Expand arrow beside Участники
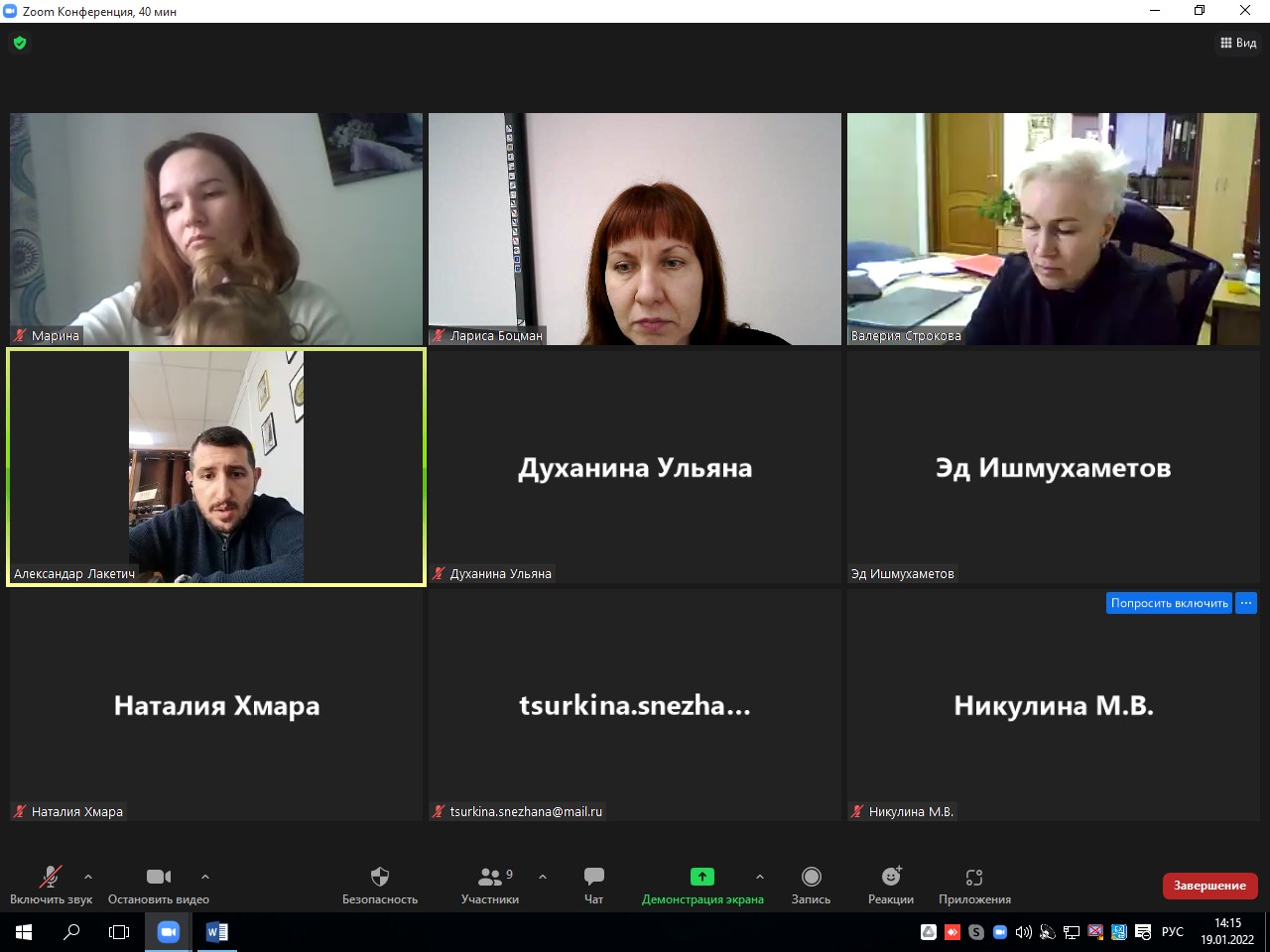The height and width of the screenshot is (952, 1270). (x=543, y=877)
